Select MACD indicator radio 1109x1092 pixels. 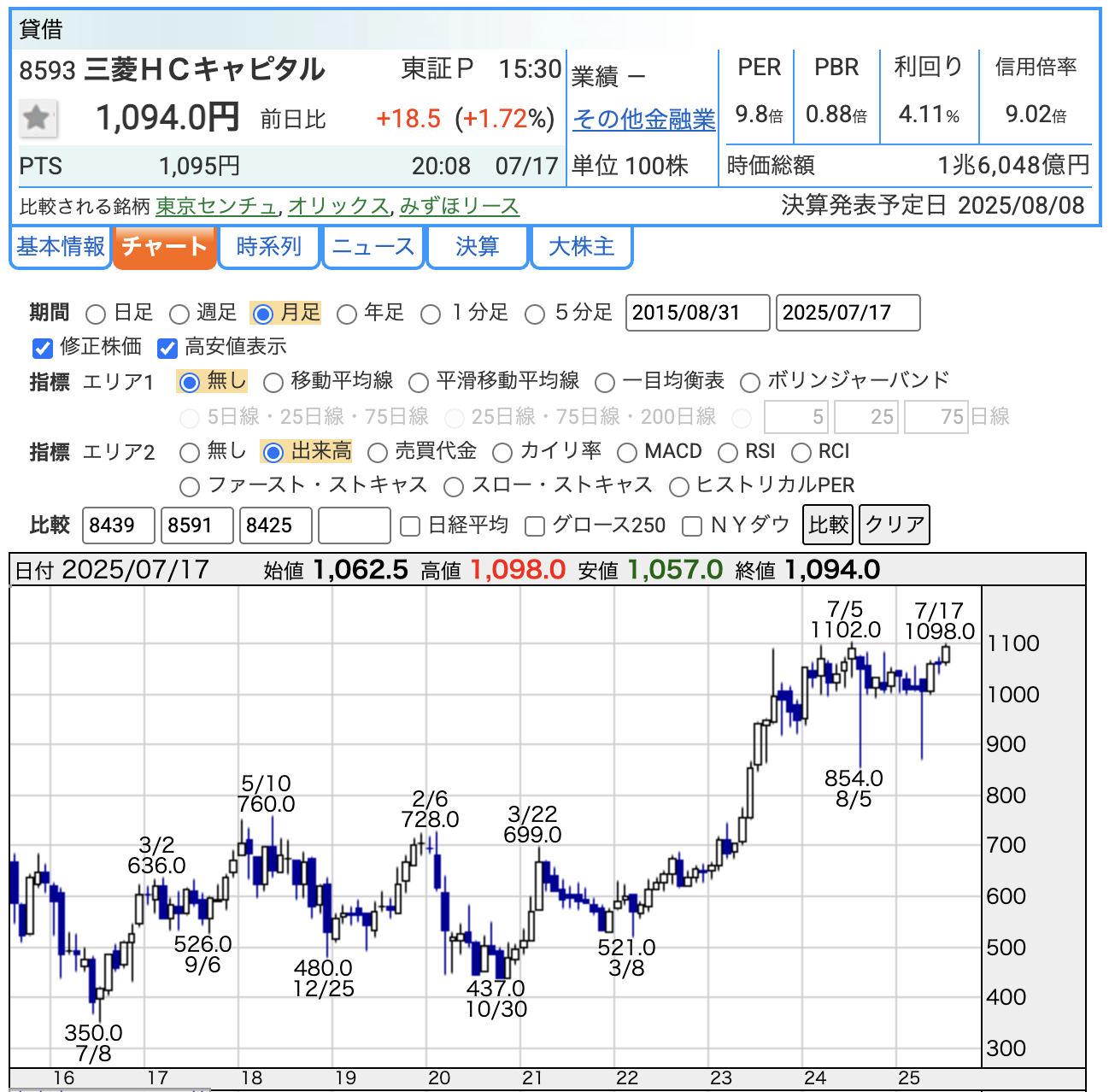(626, 453)
